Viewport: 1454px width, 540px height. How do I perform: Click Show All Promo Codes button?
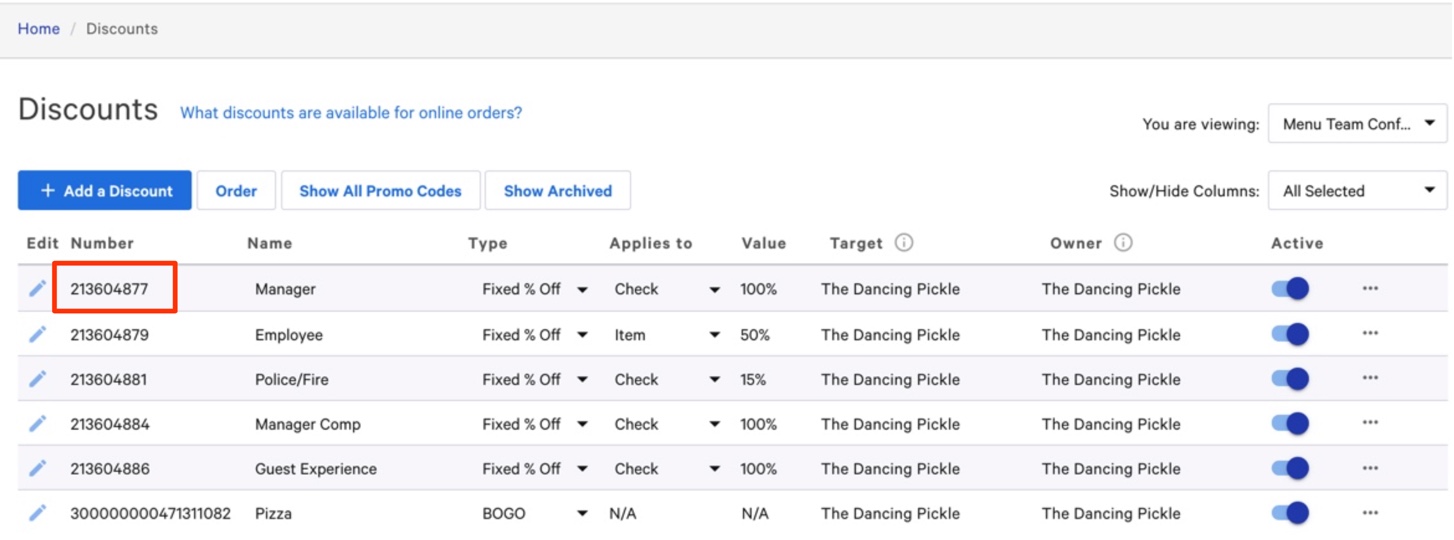(x=380, y=191)
